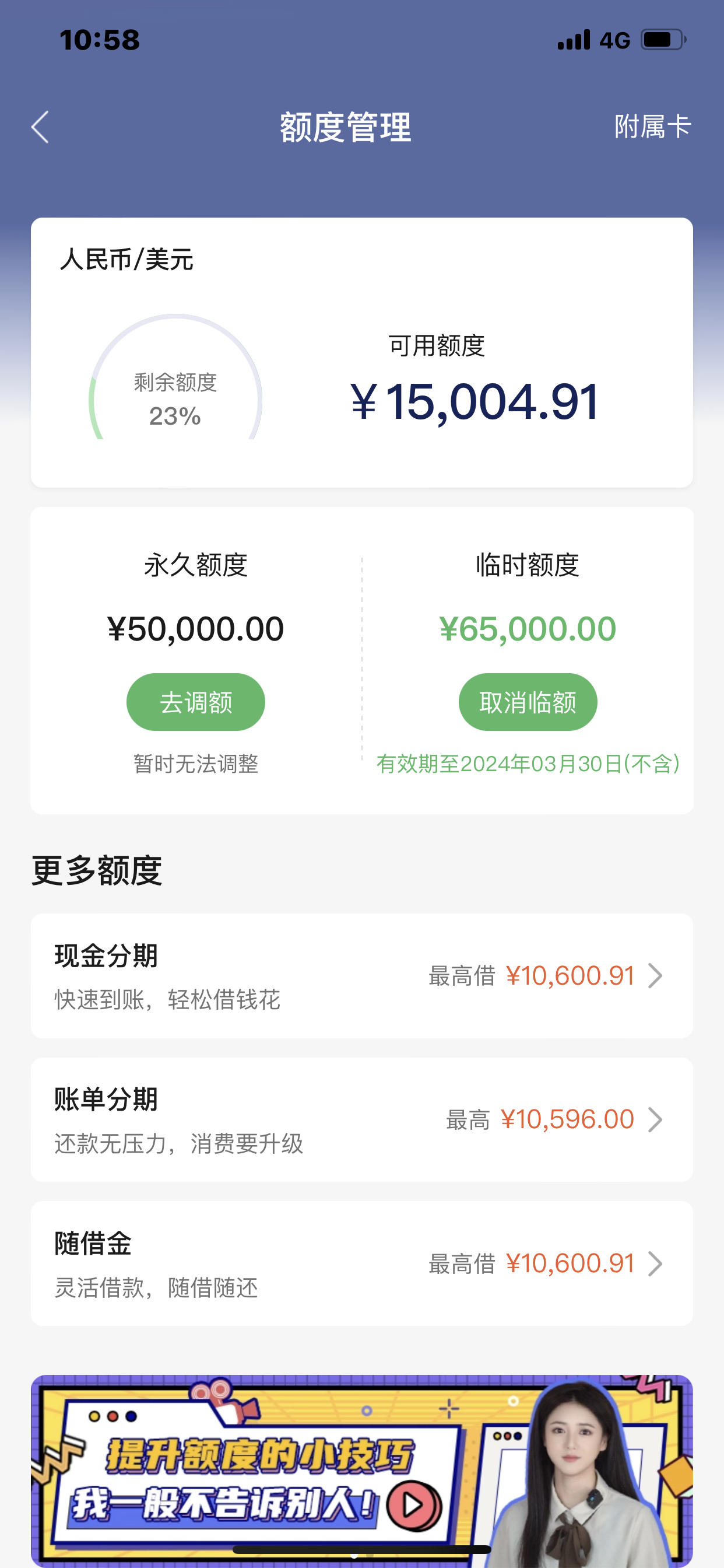Expand the 现金分期 chevron arrow
The image size is (724, 1568).
pyautogui.click(x=655, y=976)
